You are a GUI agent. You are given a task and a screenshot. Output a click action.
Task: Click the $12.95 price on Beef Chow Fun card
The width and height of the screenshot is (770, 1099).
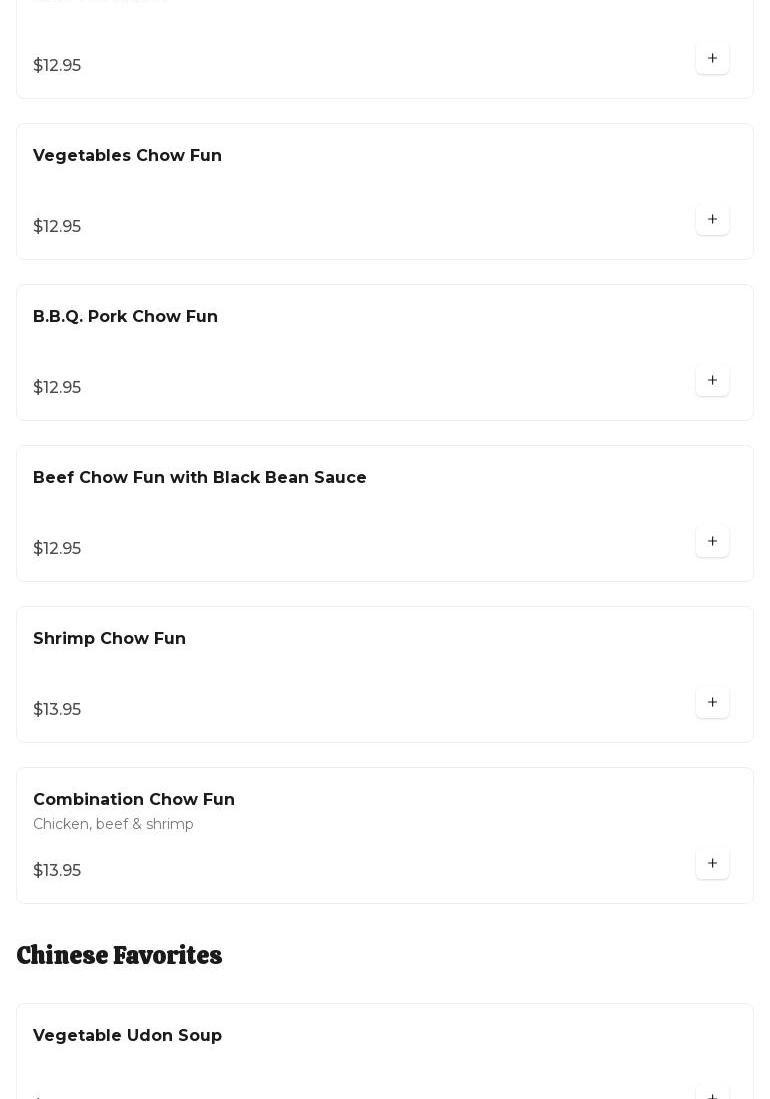pyautogui.click(x=57, y=549)
